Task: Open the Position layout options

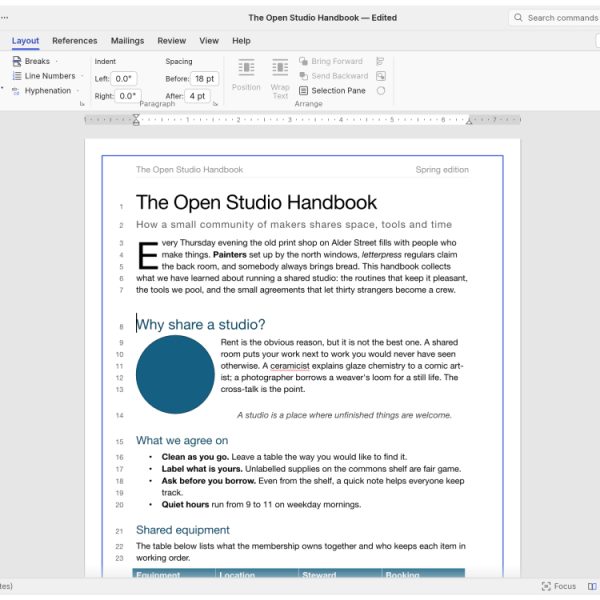Action: [x=246, y=75]
